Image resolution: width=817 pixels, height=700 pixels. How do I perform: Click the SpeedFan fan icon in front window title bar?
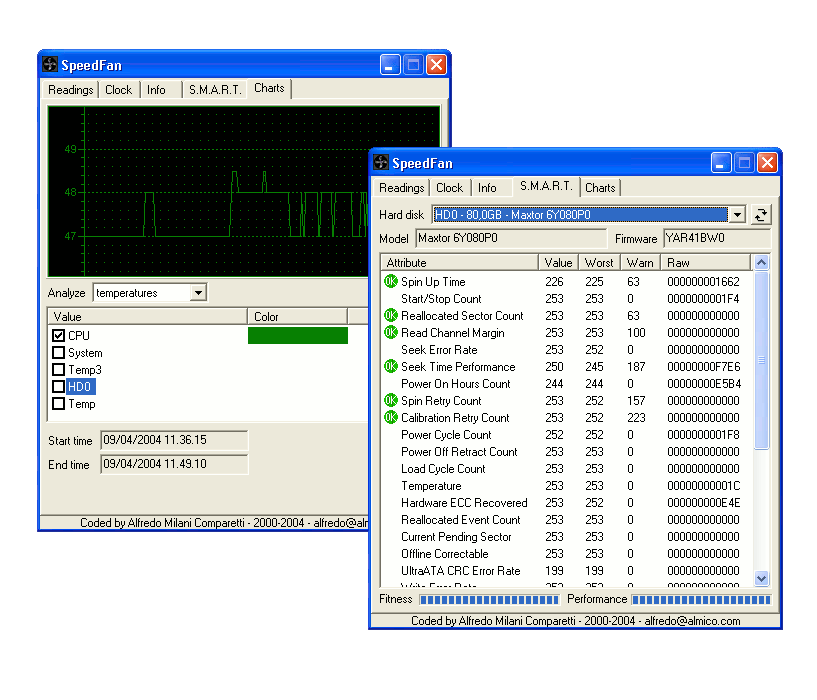pyautogui.click(x=381, y=163)
